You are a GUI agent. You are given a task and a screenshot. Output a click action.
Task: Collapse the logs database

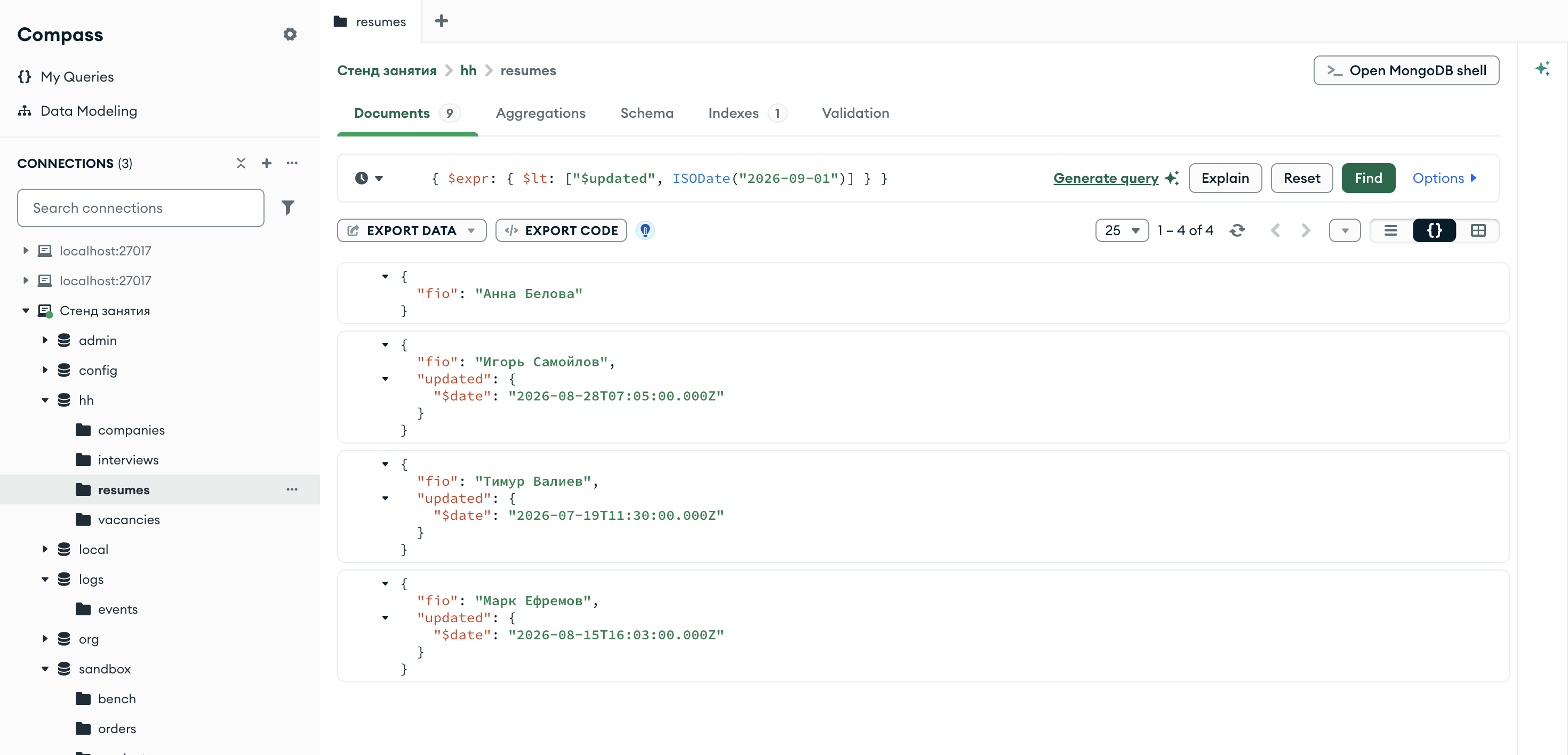45,579
